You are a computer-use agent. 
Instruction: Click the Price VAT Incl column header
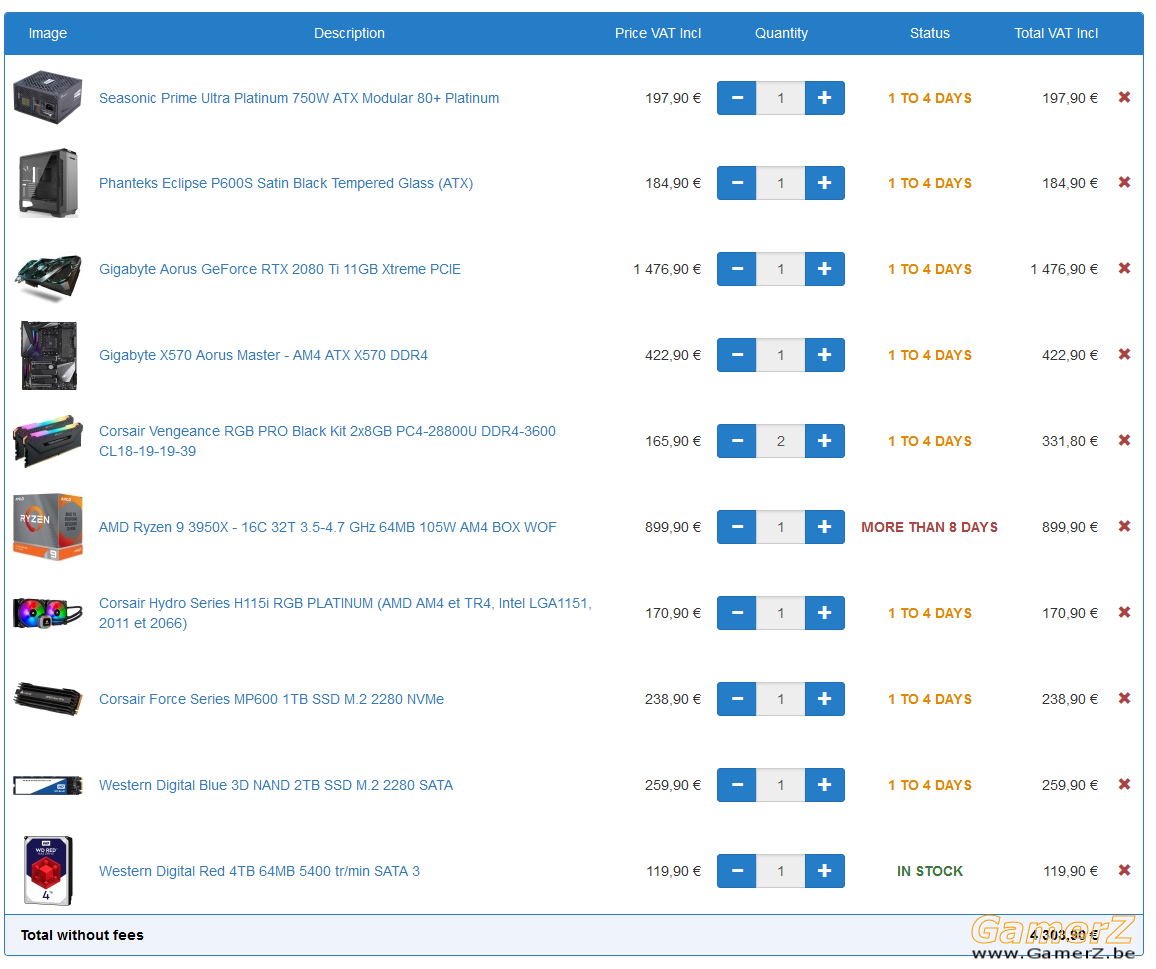[x=658, y=33]
